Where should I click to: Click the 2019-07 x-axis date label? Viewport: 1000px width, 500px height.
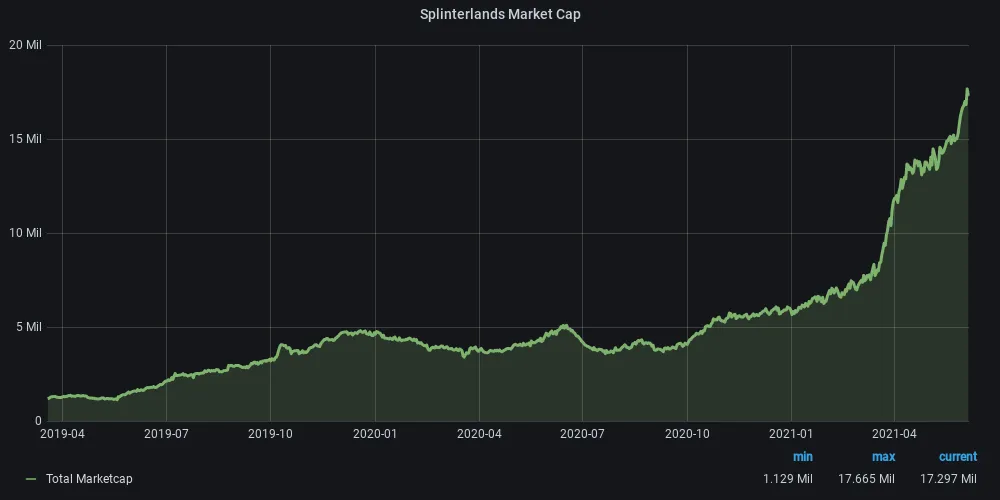pos(166,434)
